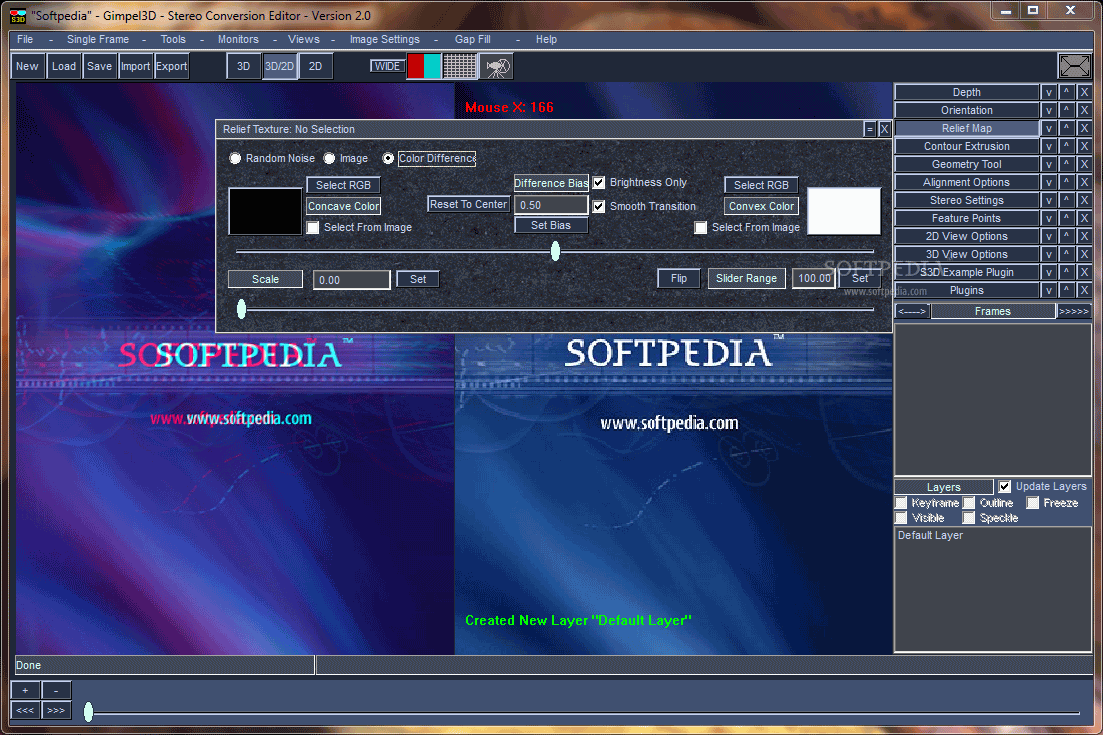Screen dimensions: 1103x735
Task: Toggle the Update Layers checkbox
Action: click(1005, 486)
